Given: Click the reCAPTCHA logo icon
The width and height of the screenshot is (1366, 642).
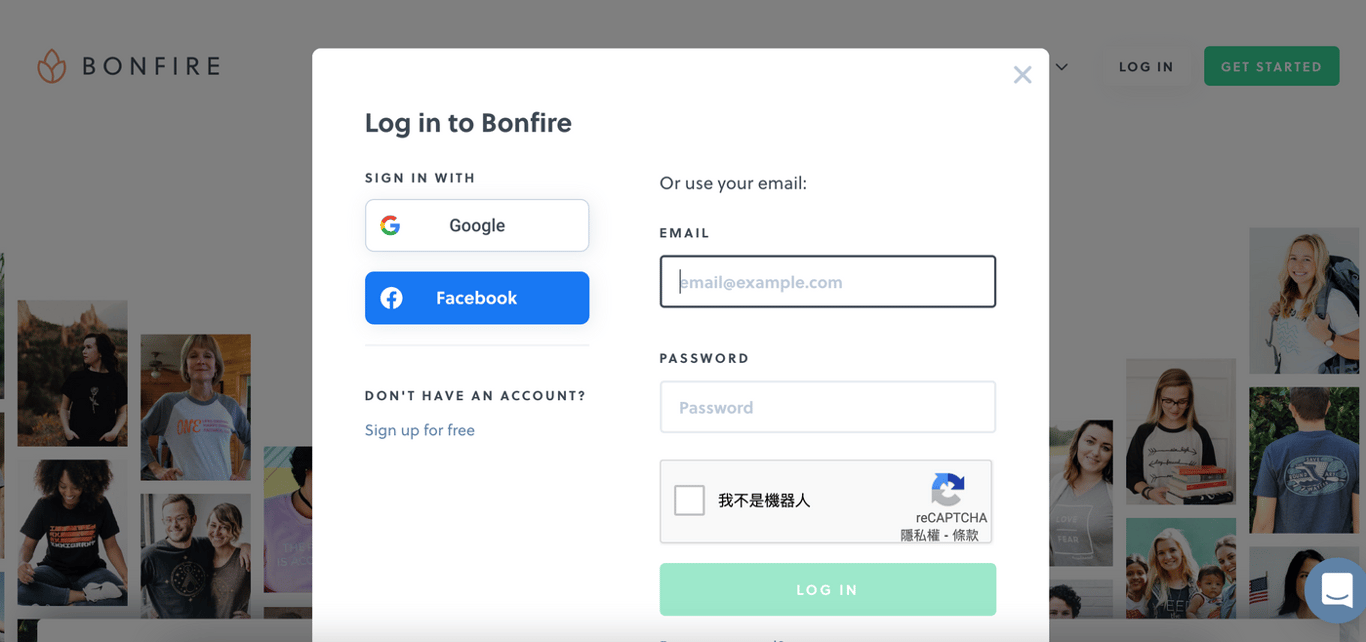Looking at the screenshot, I should (x=948, y=489).
